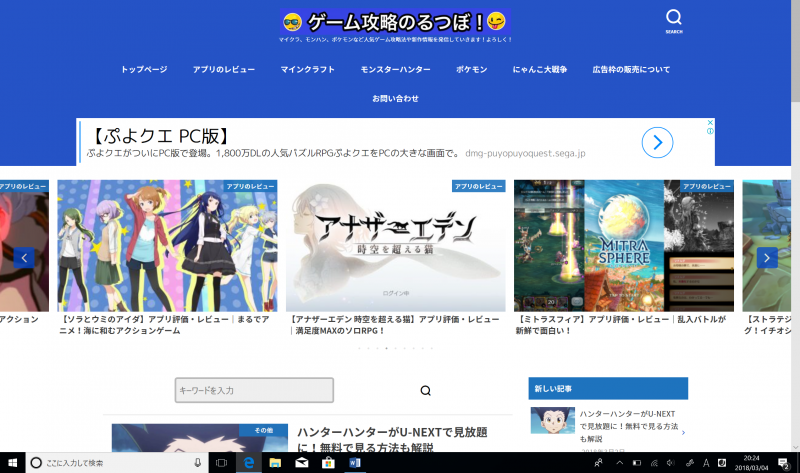
Task: Click the ここに入力して検索 taskbar search box
Action: coord(117,463)
